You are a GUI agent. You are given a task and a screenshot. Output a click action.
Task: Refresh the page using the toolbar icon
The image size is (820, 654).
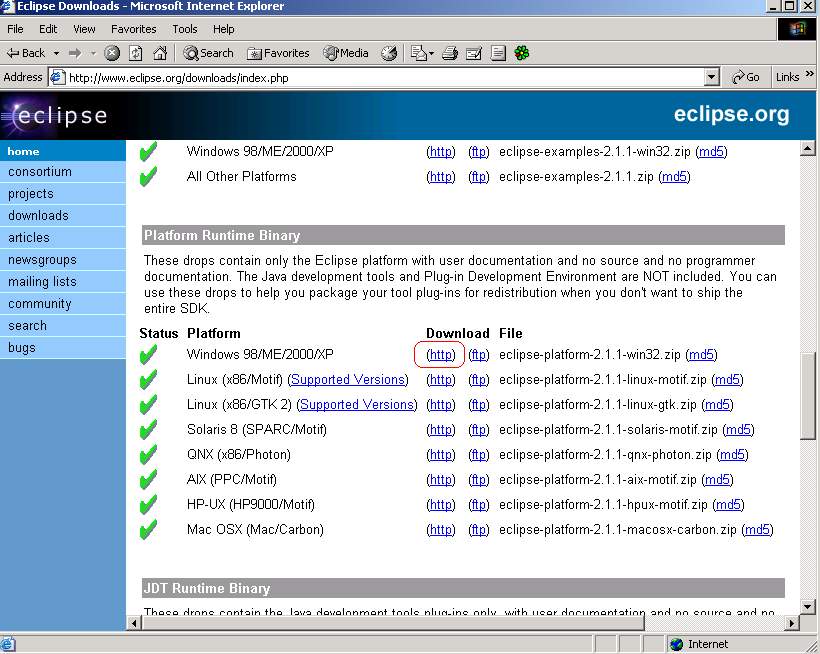tap(136, 53)
